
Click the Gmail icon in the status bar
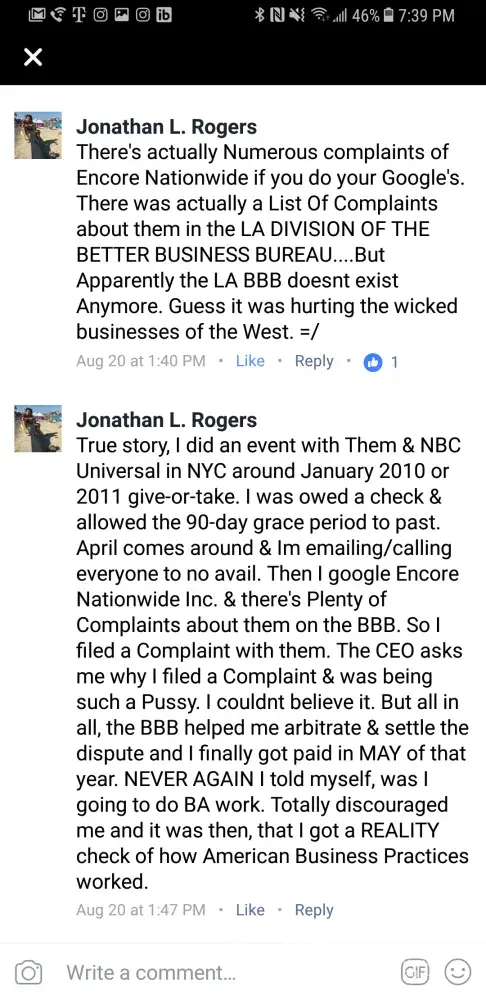pyautogui.click(x=38, y=15)
